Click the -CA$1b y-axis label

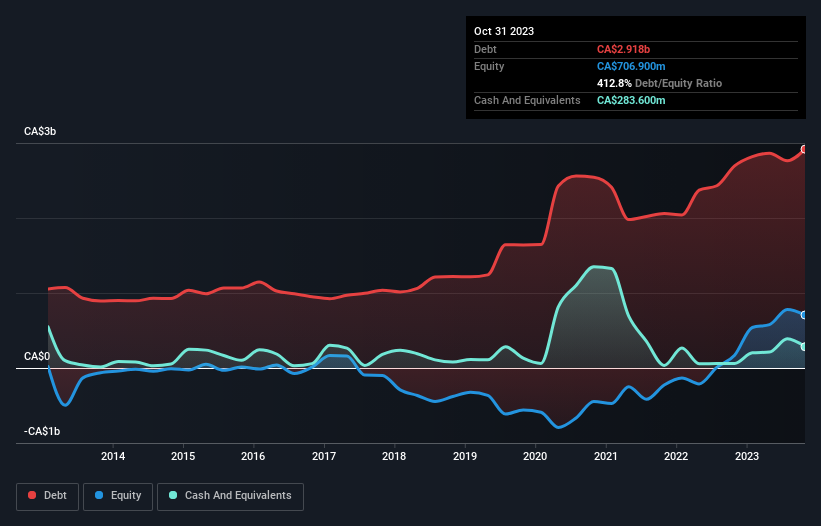[x=42, y=431]
